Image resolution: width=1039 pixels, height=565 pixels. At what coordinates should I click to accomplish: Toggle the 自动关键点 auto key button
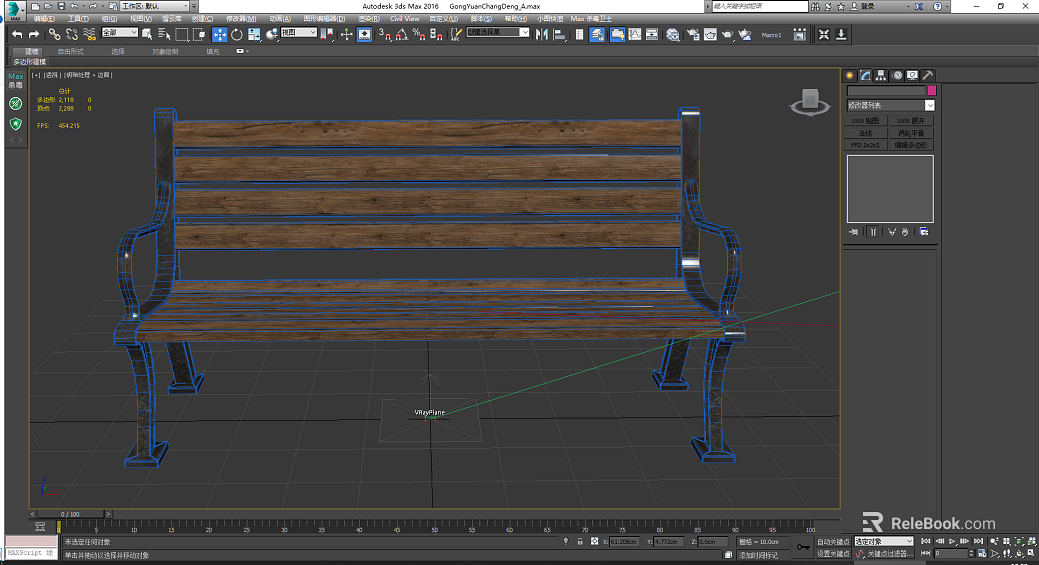tap(833, 541)
